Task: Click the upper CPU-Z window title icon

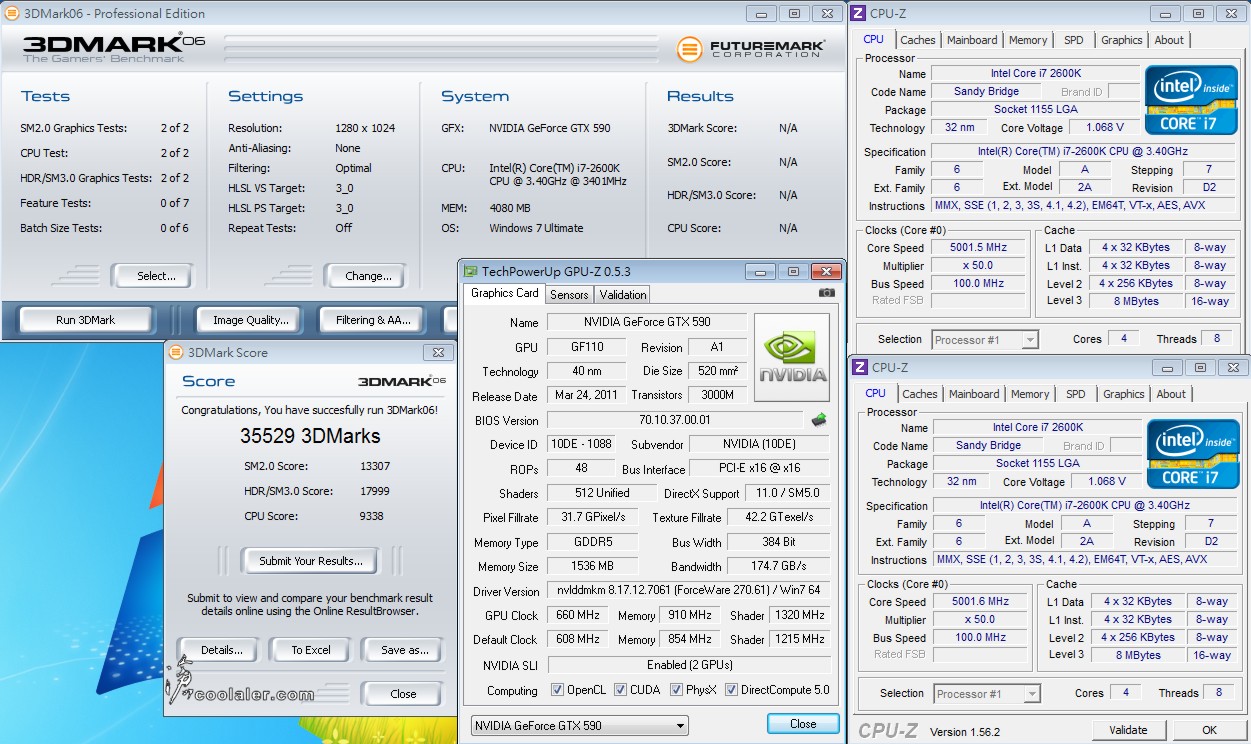Action: [858, 13]
